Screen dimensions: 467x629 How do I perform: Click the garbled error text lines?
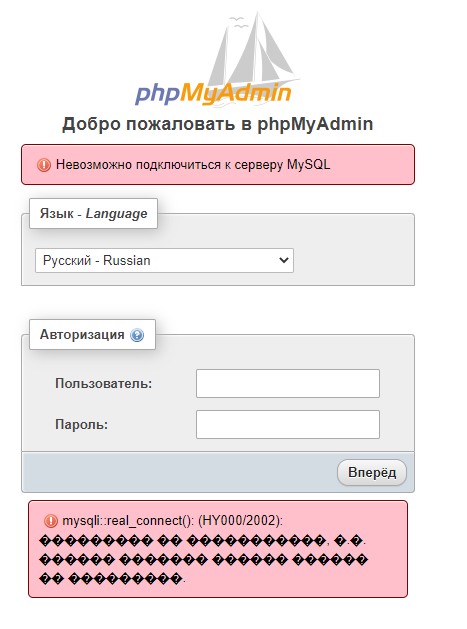tap(203, 560)
